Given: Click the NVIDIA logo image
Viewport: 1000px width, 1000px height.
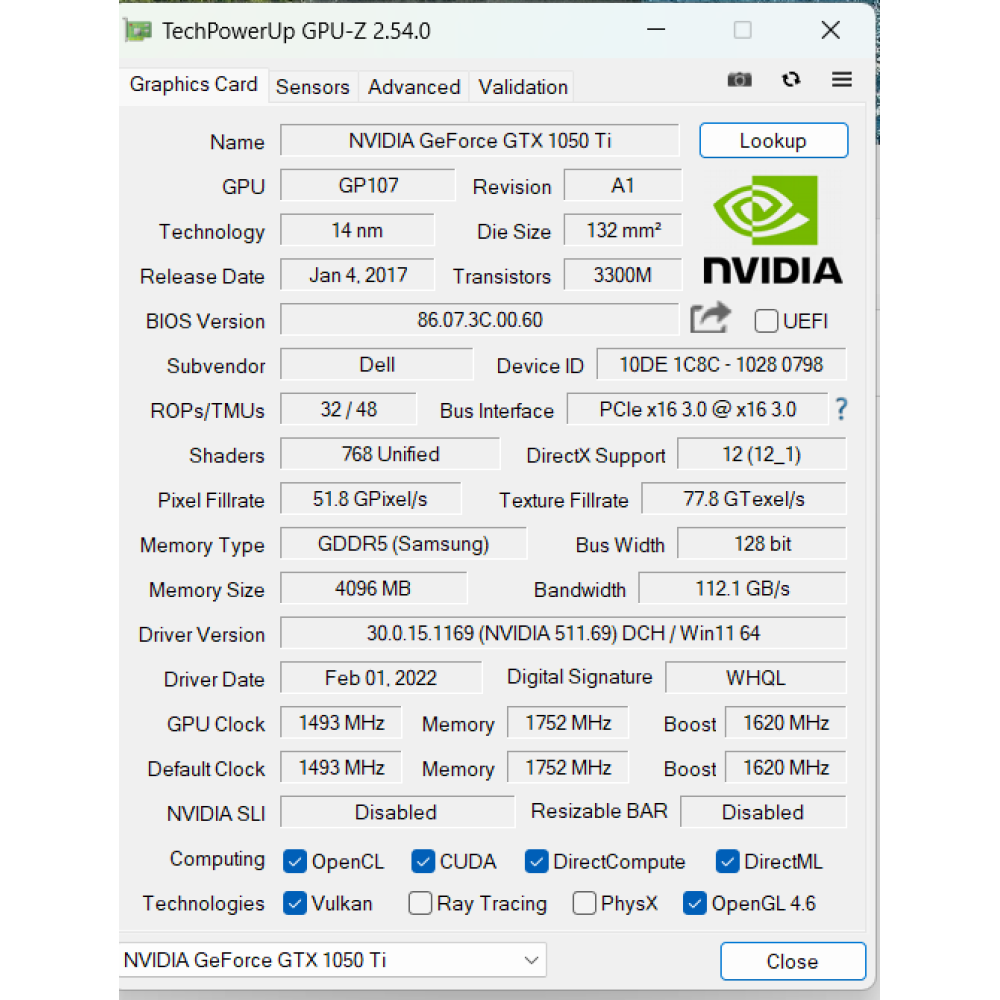Looking at the screenshot, I should click(772, 230).
